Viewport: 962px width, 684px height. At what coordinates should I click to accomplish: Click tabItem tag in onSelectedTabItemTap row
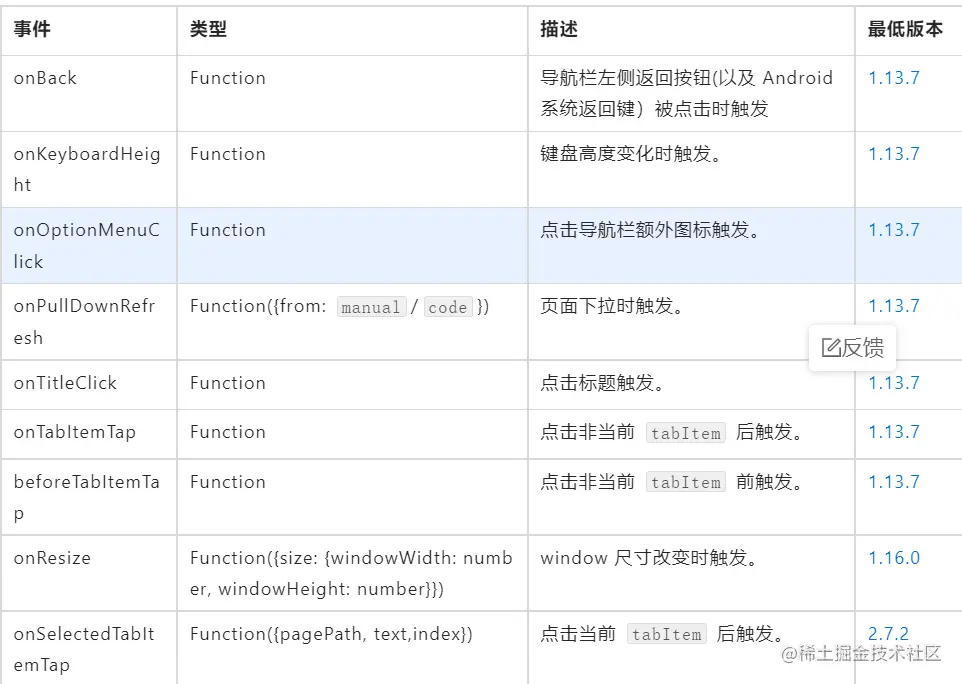click(666, 635)
